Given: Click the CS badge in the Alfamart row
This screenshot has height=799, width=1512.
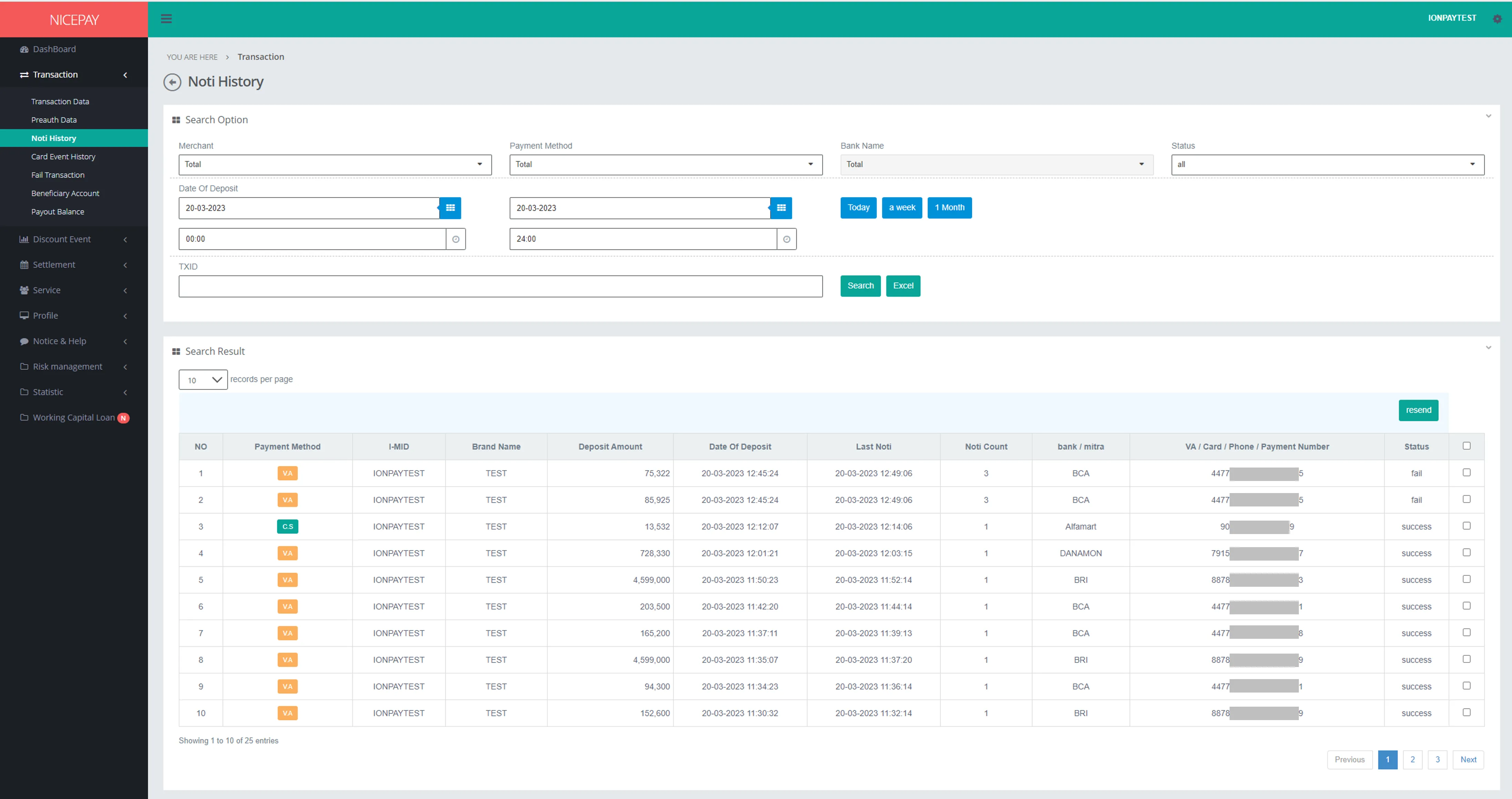Looking at the screenshot, I should pyautogui.click(x=288, y=526).
